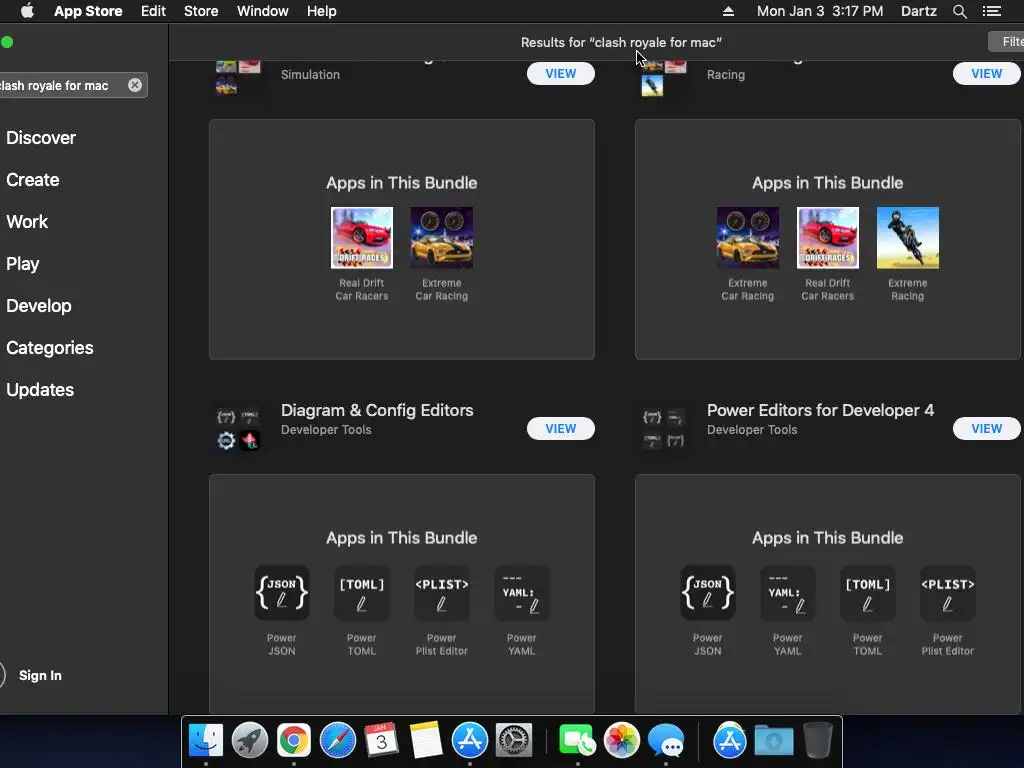
Task: Open Real Drift Car Racers in right bundle
Action: pyautogui.click(x=827, y=238)
